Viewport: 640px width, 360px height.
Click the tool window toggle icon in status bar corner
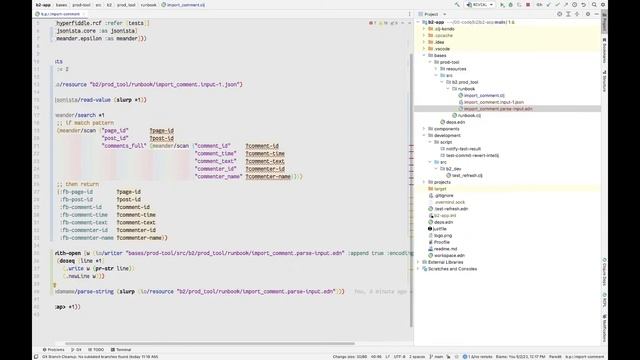click(x=36, y=356)
